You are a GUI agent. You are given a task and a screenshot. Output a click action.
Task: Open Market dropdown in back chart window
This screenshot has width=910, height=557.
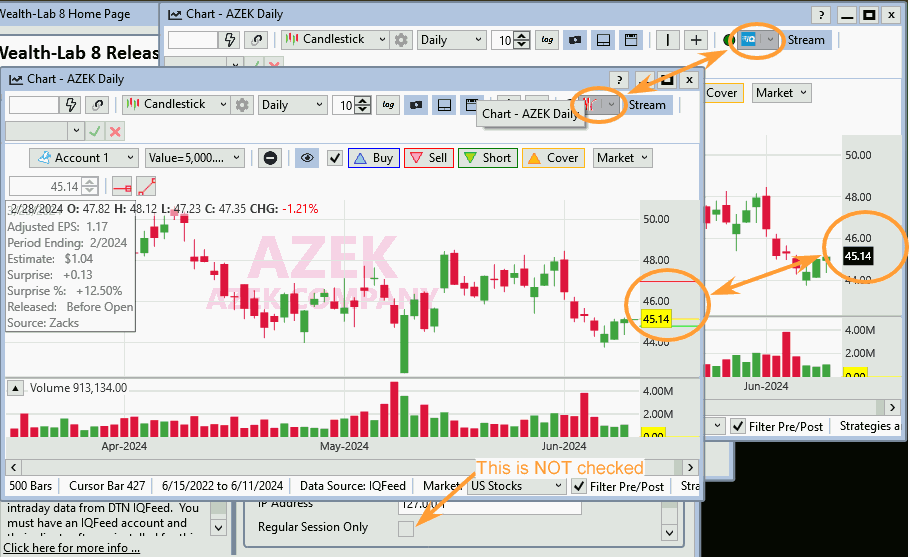(781, 93)
